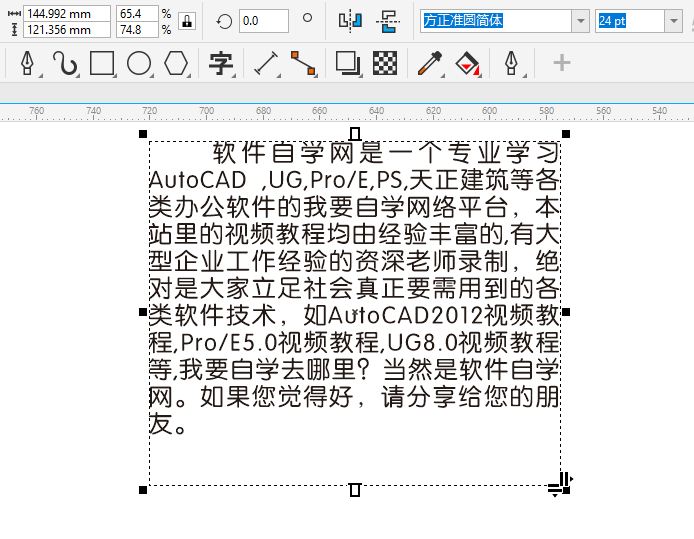Select the Ellipse tool

pos(139,63)
